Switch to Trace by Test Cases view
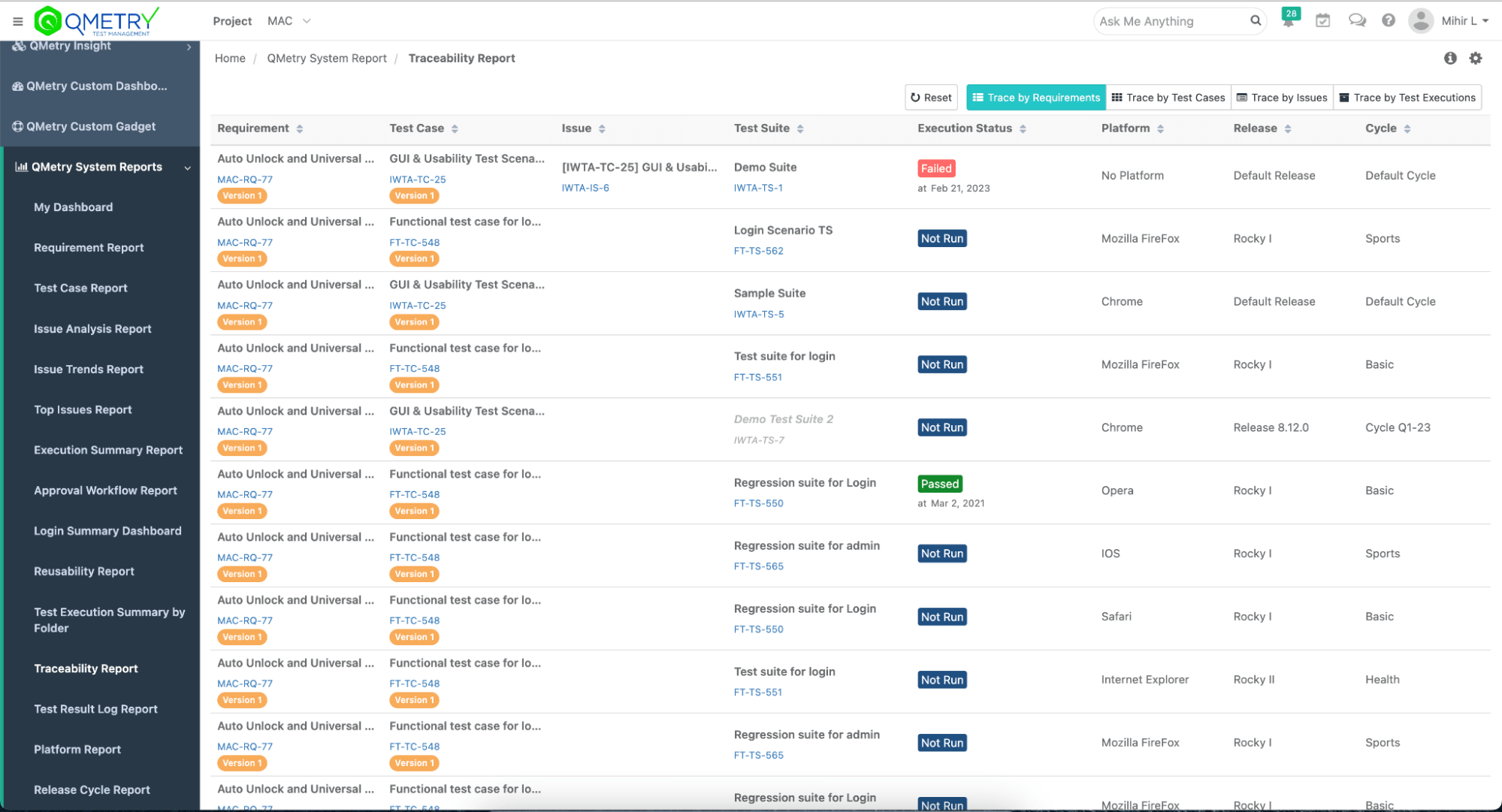Screen dimensions: 1502x812 (1168, 97)
